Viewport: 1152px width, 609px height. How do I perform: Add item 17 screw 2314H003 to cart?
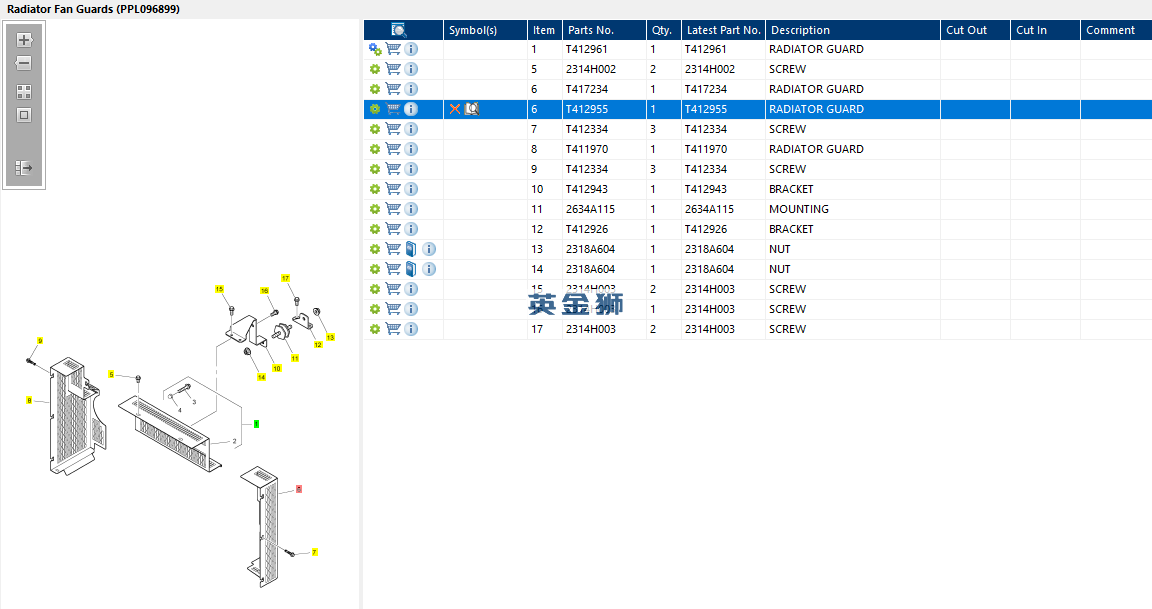pos(393,329)
